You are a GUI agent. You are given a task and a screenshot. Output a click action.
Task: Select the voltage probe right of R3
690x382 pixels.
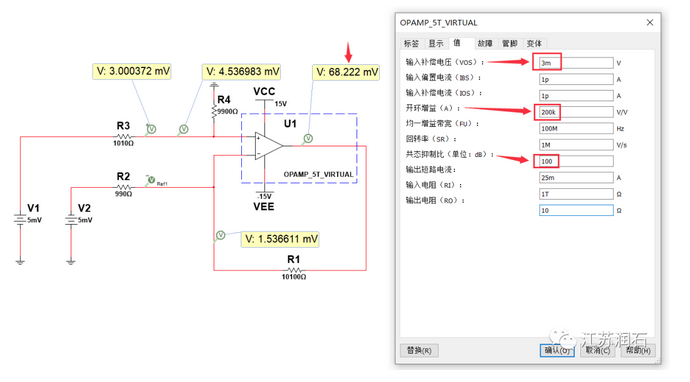pos(151,129)
